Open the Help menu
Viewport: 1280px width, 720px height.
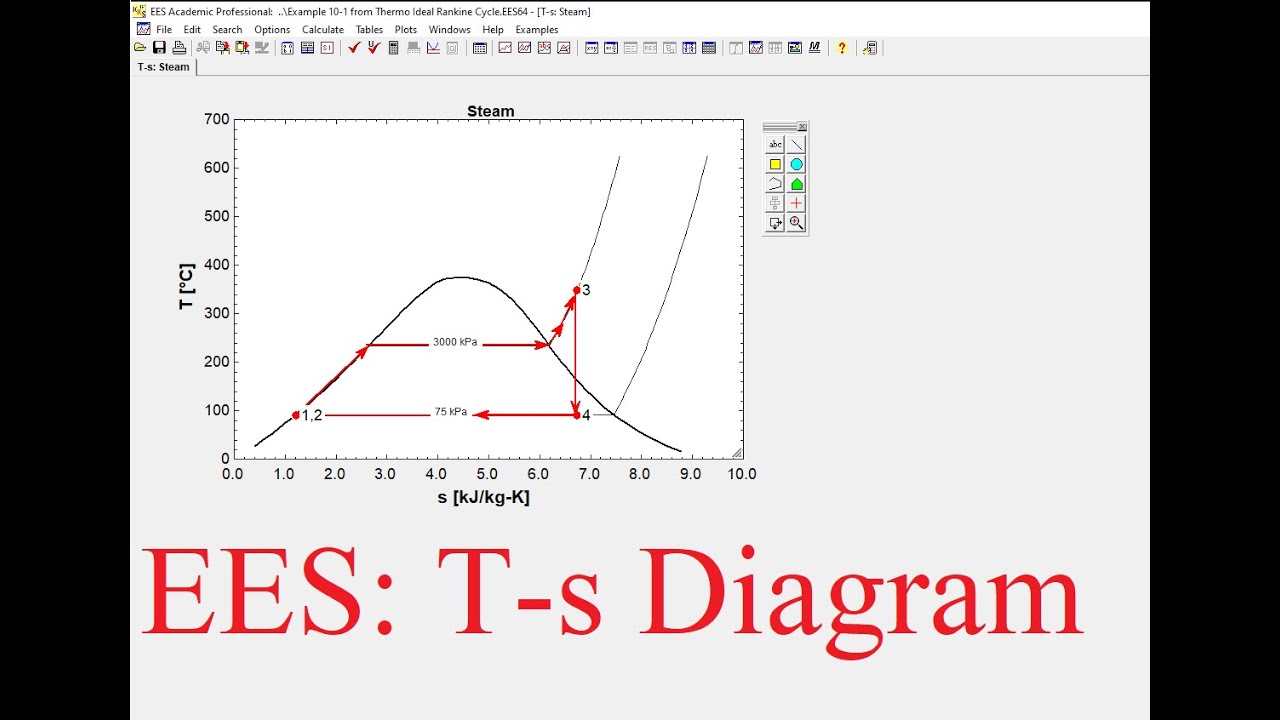pos(493,30)
